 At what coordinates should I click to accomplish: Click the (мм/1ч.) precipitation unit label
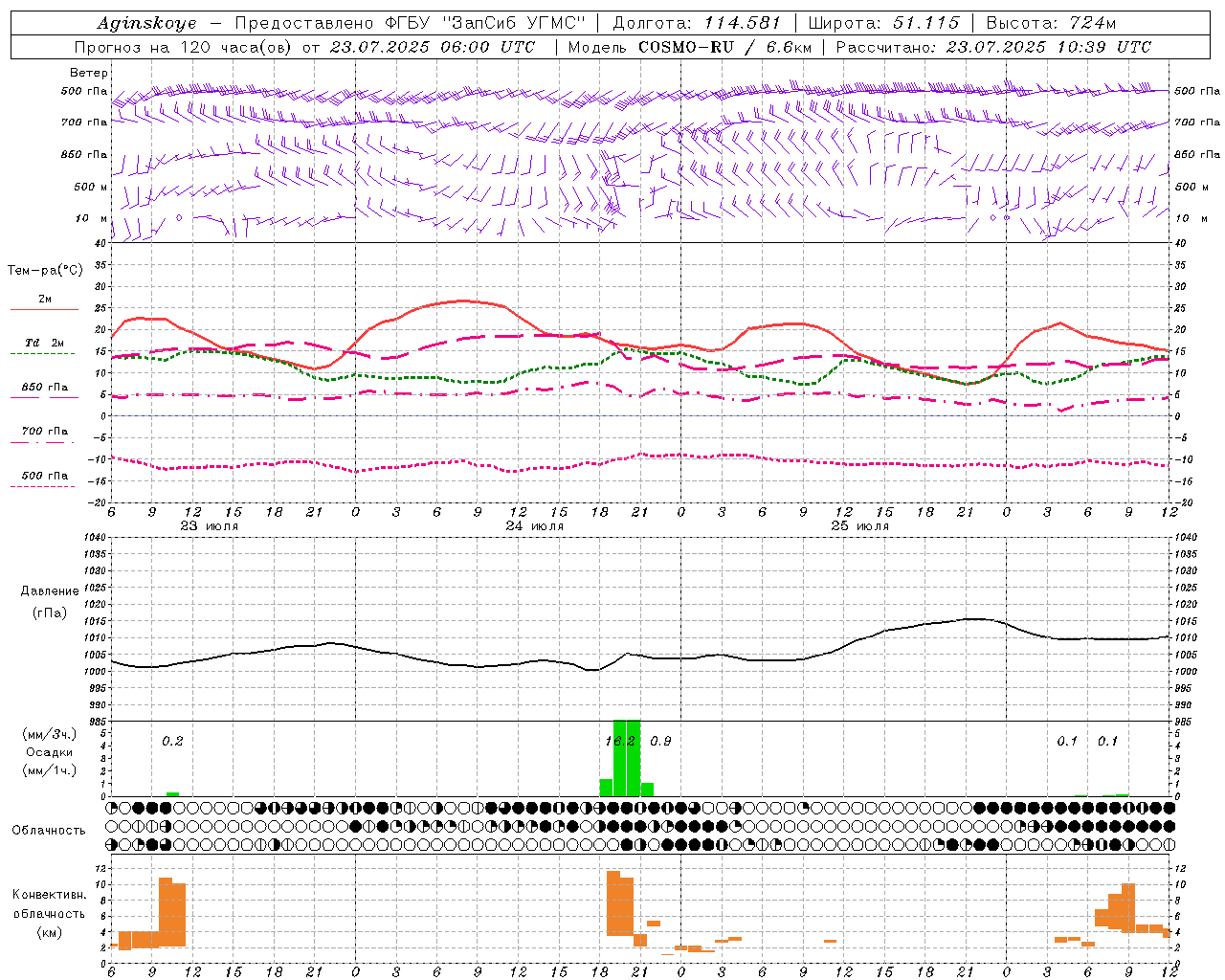[50, 770]
